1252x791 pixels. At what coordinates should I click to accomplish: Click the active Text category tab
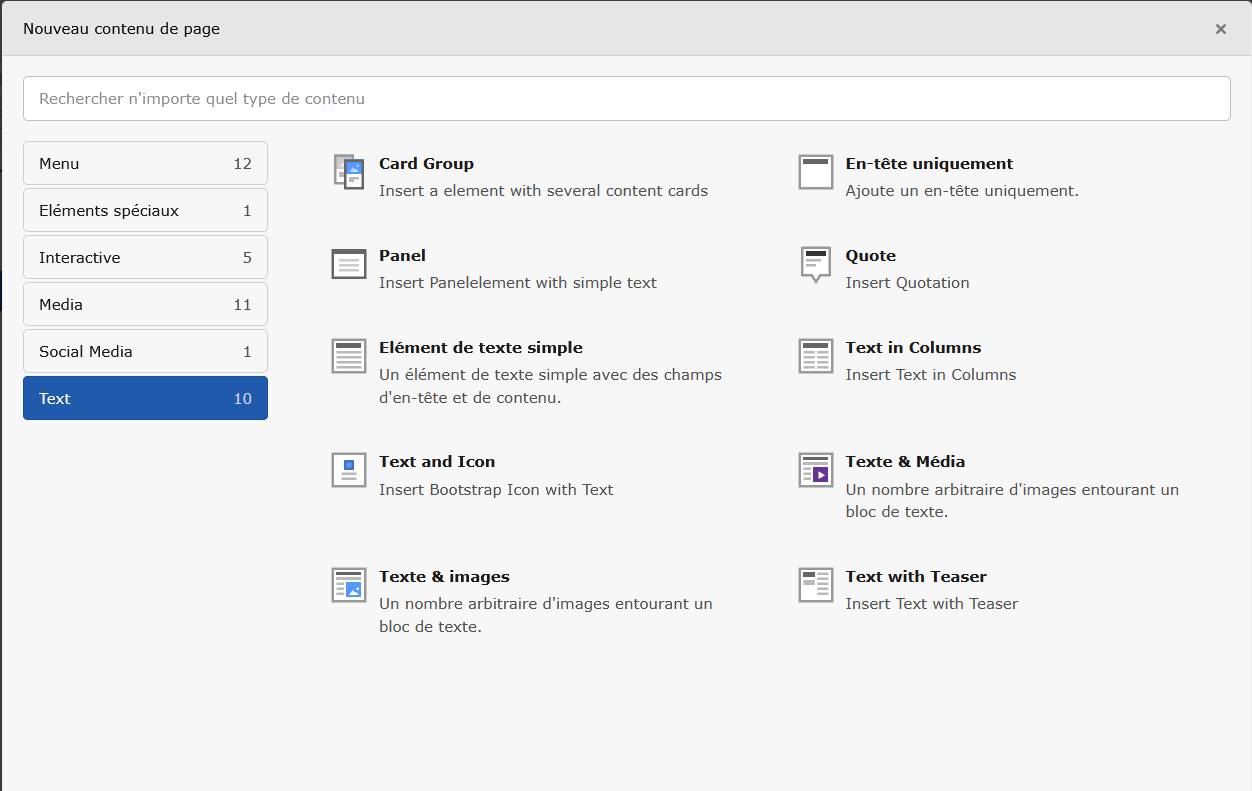tap(145, 398)
